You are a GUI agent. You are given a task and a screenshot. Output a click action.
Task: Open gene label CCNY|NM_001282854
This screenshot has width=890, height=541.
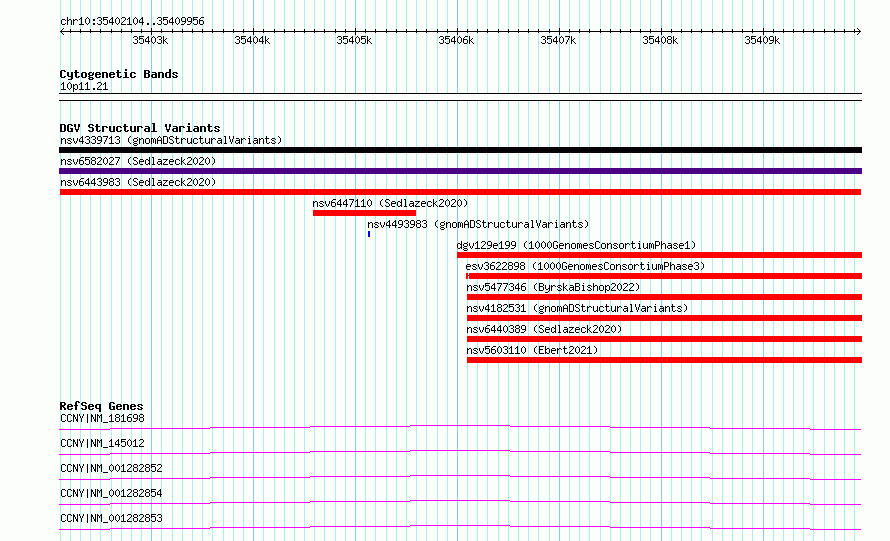click(111, 493)
